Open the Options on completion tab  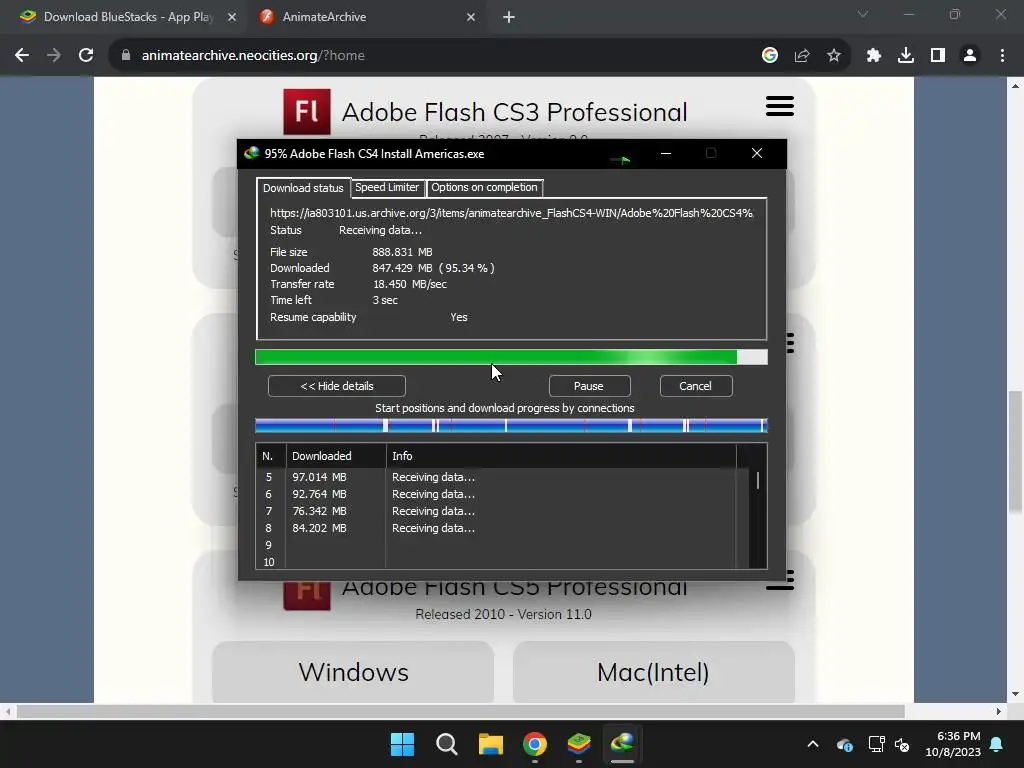[x=484, y=187]
